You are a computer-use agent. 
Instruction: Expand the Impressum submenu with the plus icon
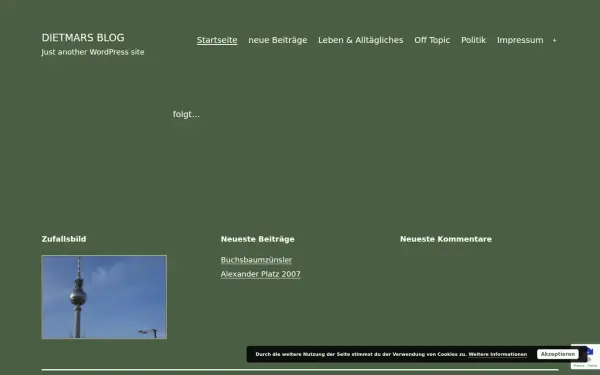[x=554, y=41]
